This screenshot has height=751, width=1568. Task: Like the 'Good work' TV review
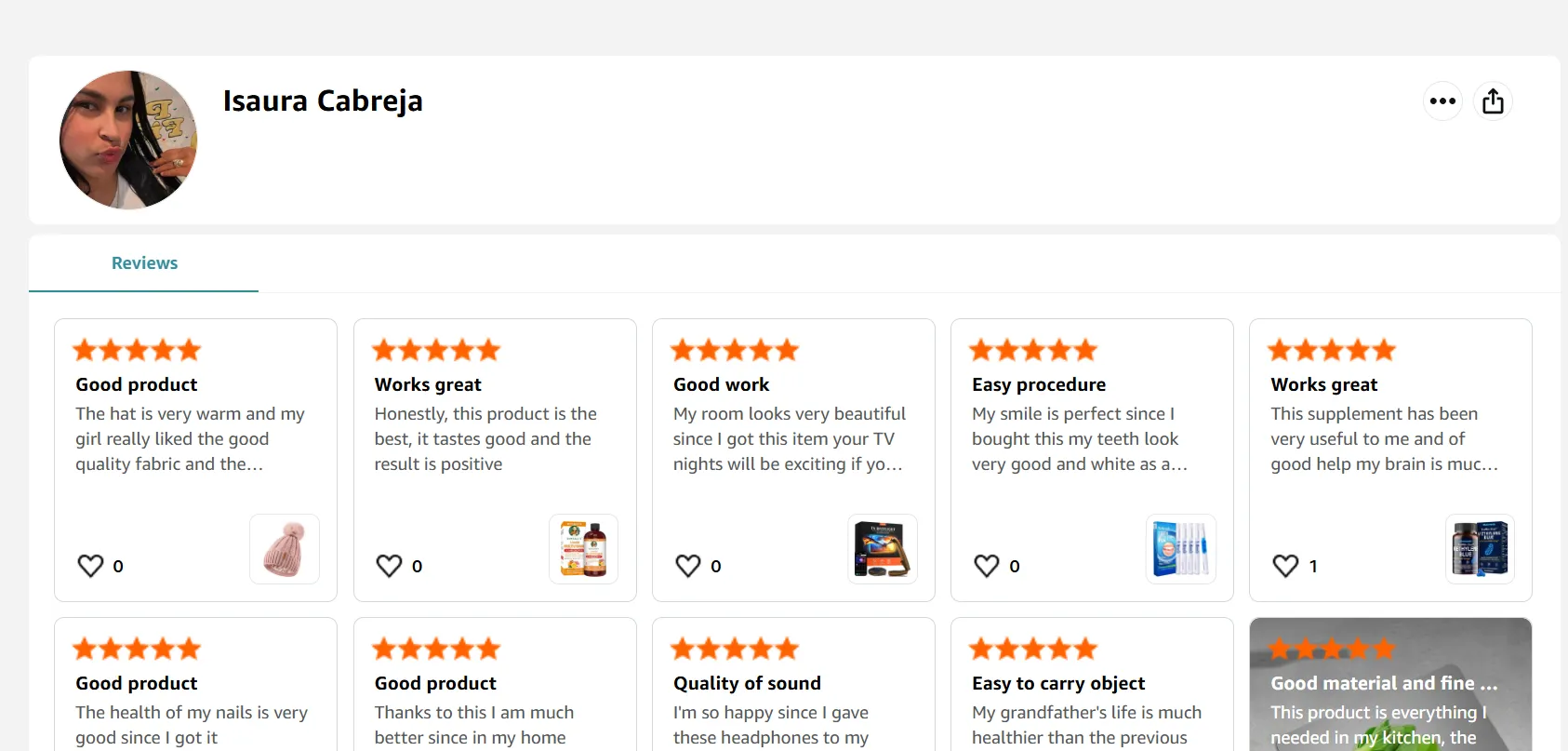click(x=688, y=566)
